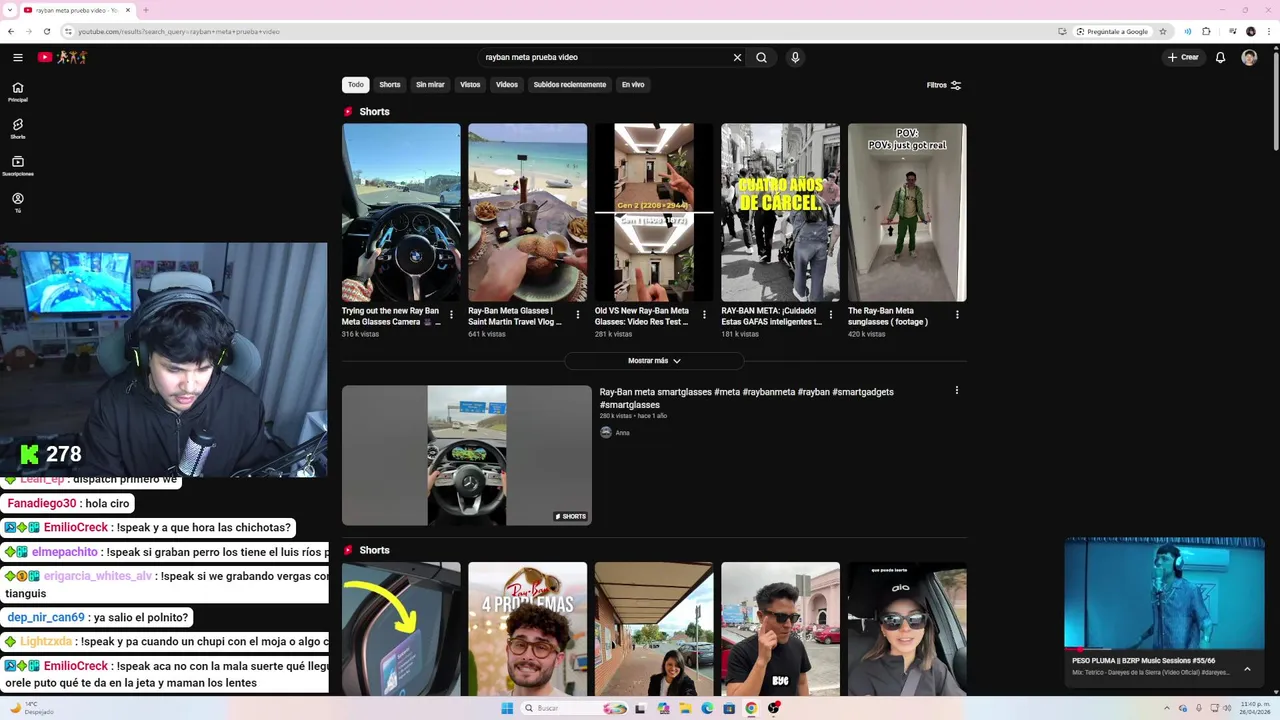The width and height of the screenshot is (1280, 720).
Task: Open options for '¡Cuidado! Estas GAFAS' short
Action: pos(831,314)
